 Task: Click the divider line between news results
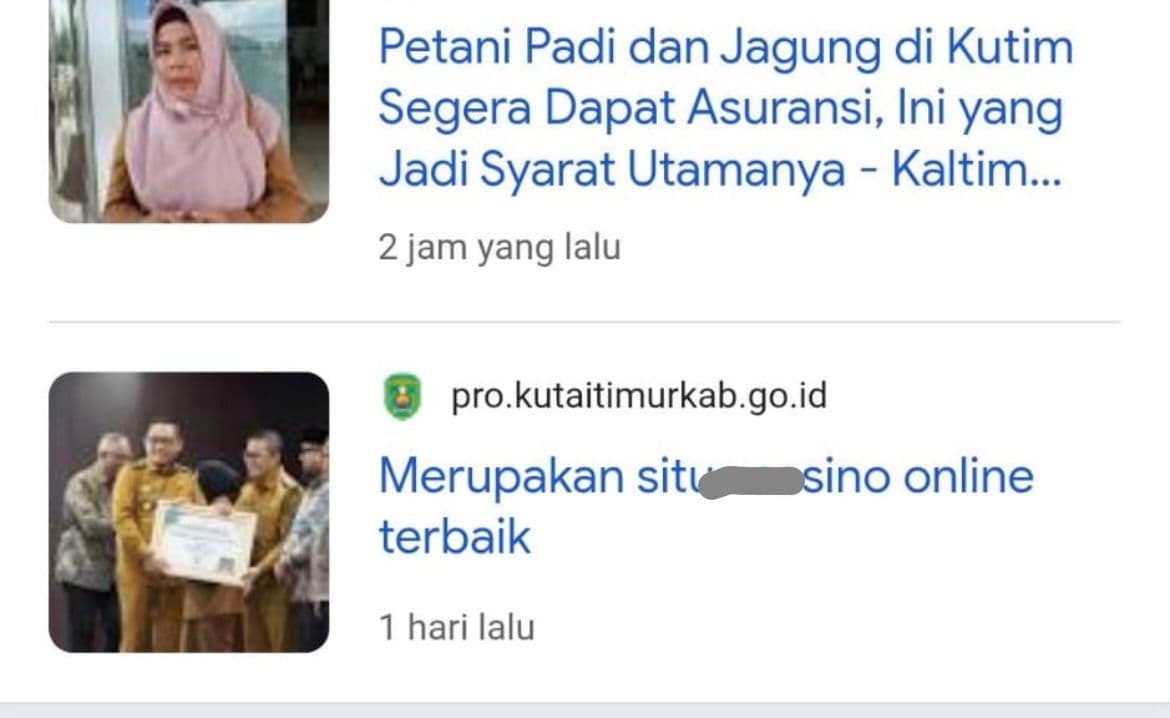click(584, 322)
